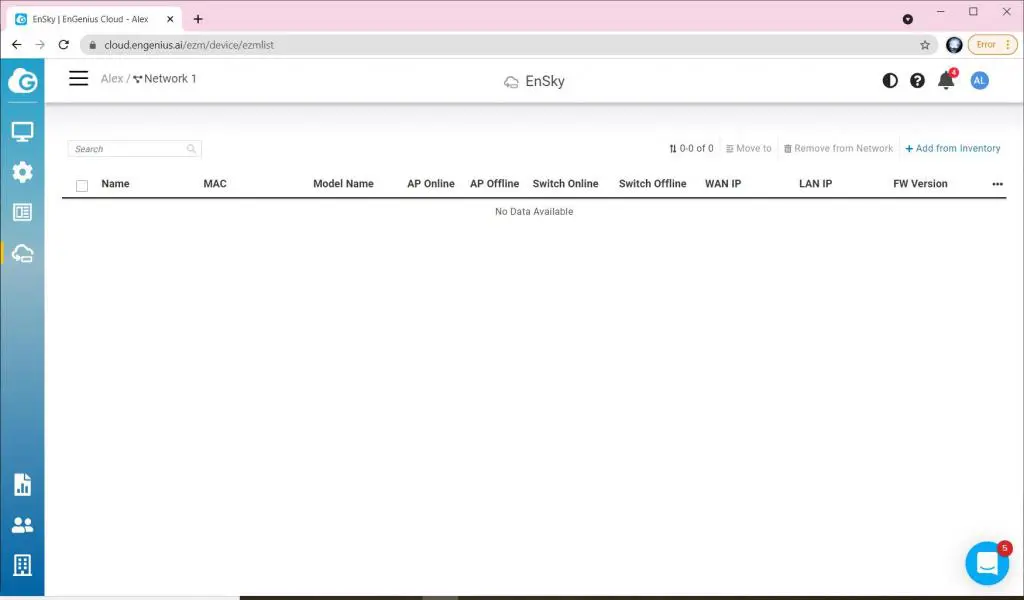Screen dimensions: 1024x600
Task: Open the Network 1 breadcrumb selector
Action: 165,78
